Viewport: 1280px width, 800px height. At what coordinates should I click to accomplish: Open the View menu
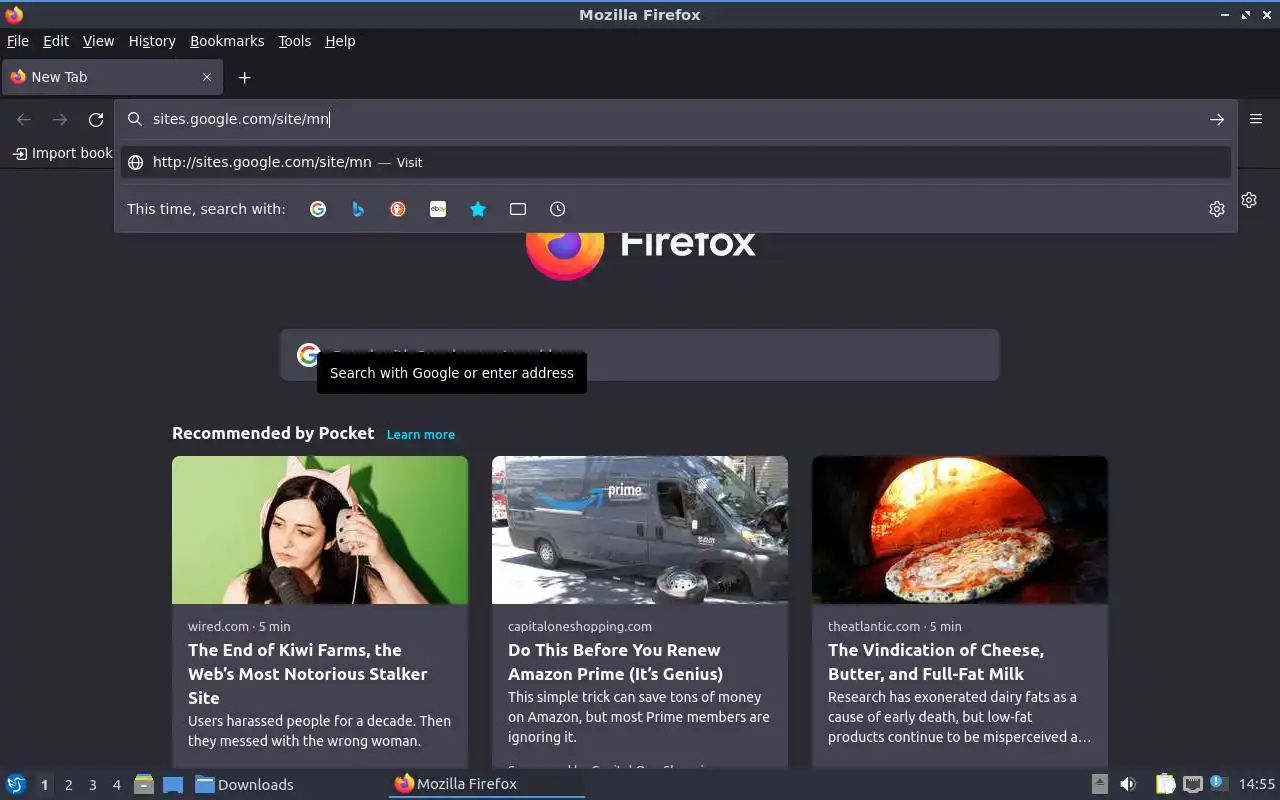click(x=98, y=41)
